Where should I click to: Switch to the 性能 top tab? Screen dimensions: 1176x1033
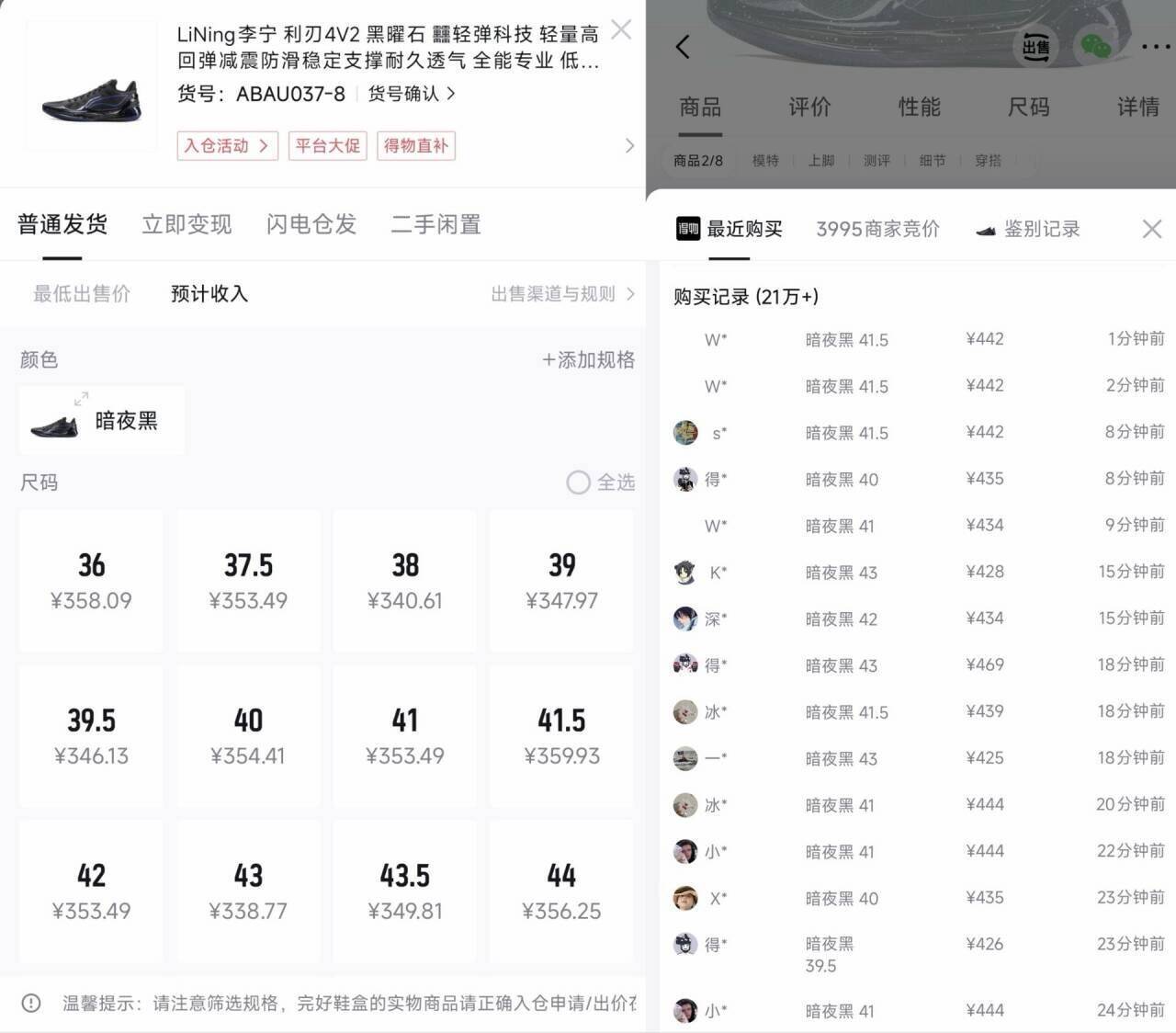tap(919, 108)
